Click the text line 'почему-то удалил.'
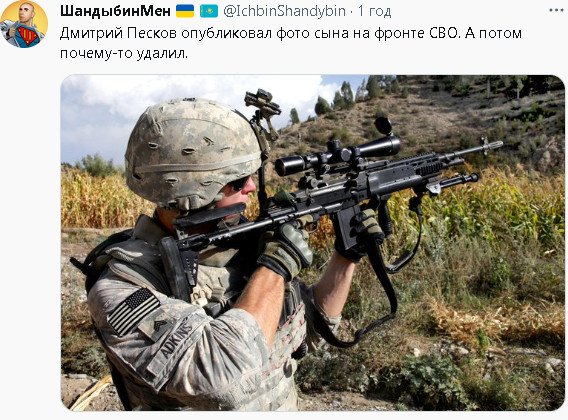Image resolution: width=568 pixels, height=420 pixels. tap(124, 54)
